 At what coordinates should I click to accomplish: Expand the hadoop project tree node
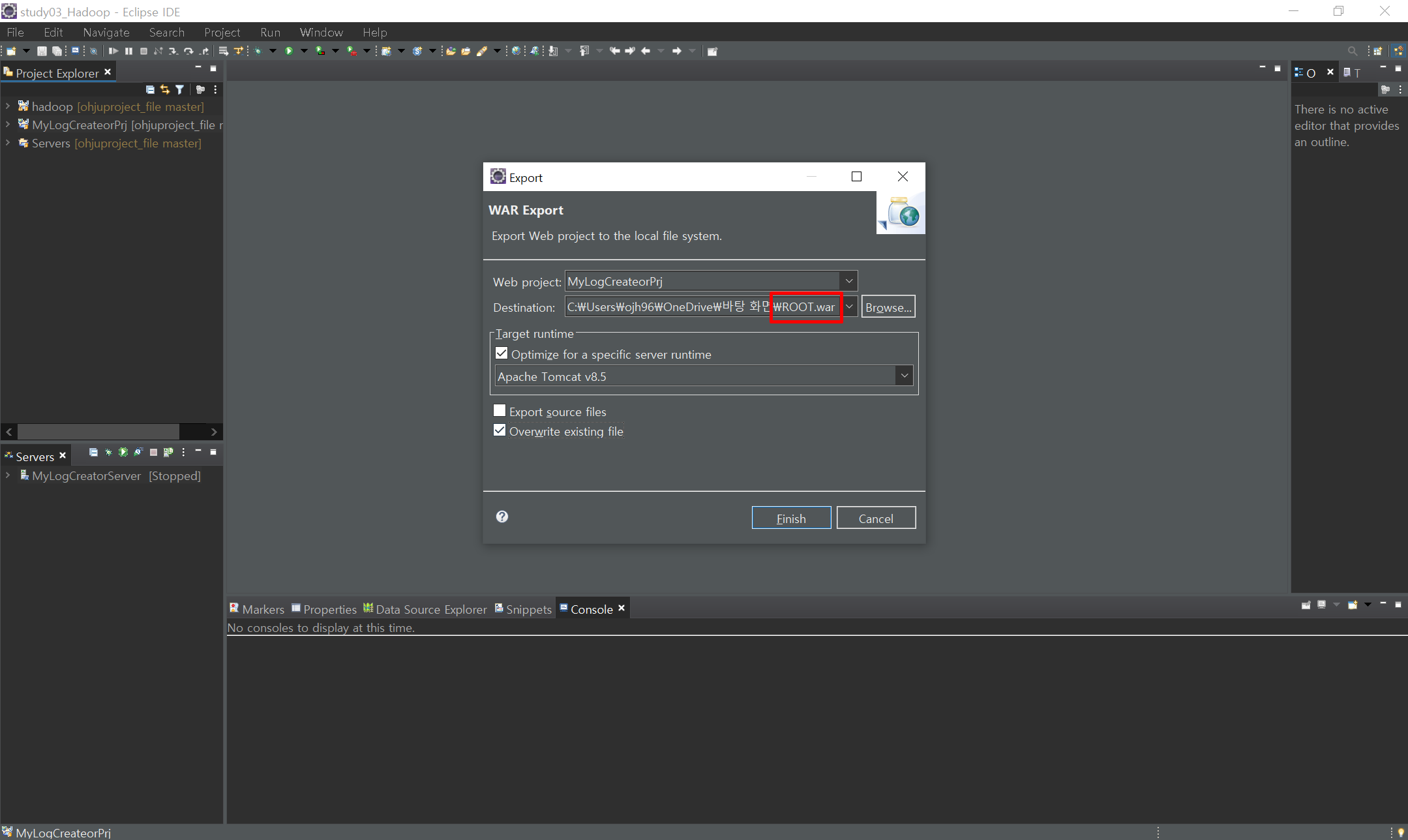[8, 106]
